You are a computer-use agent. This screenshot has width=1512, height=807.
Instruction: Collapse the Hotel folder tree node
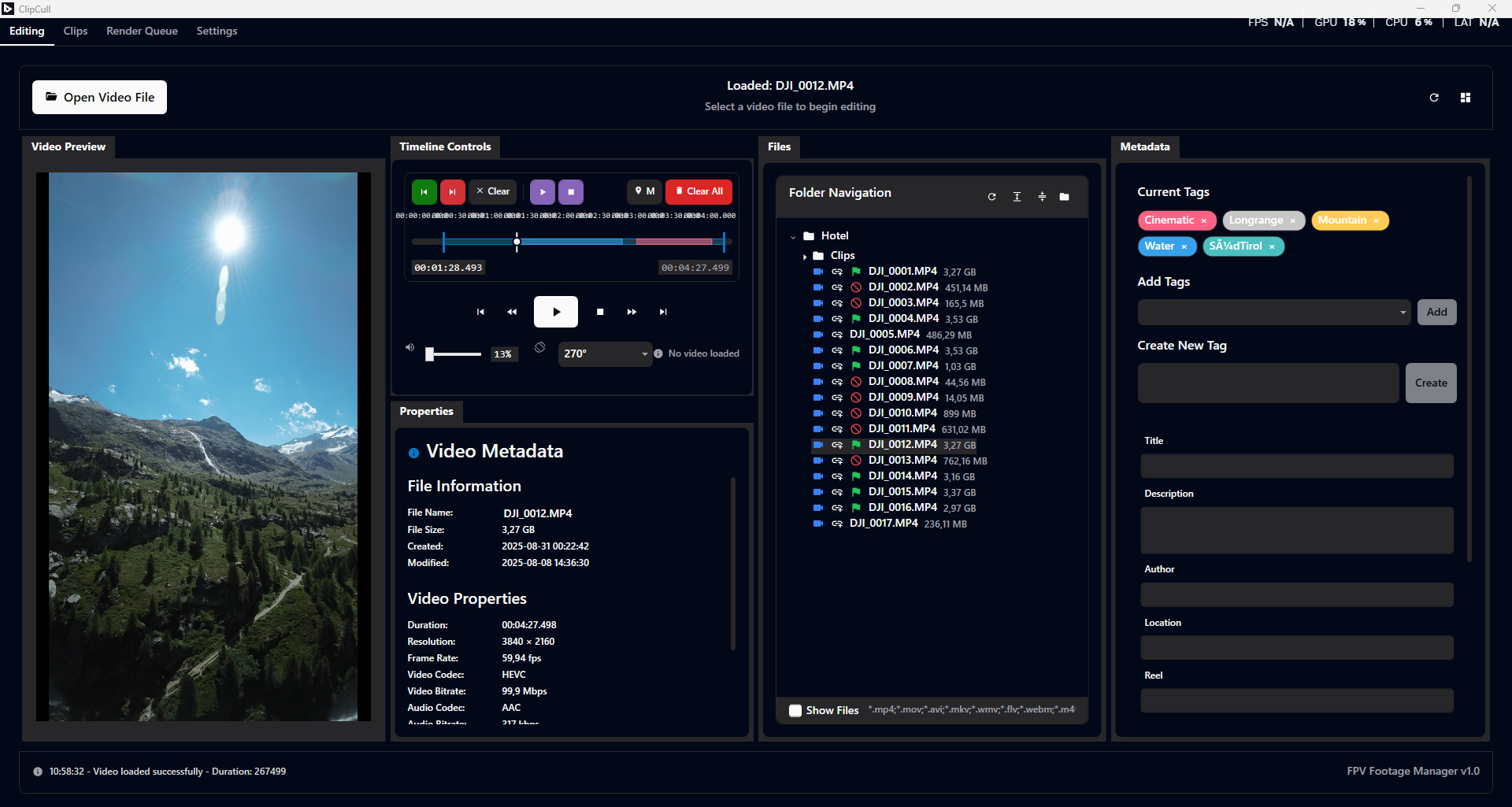pos(793,236)
